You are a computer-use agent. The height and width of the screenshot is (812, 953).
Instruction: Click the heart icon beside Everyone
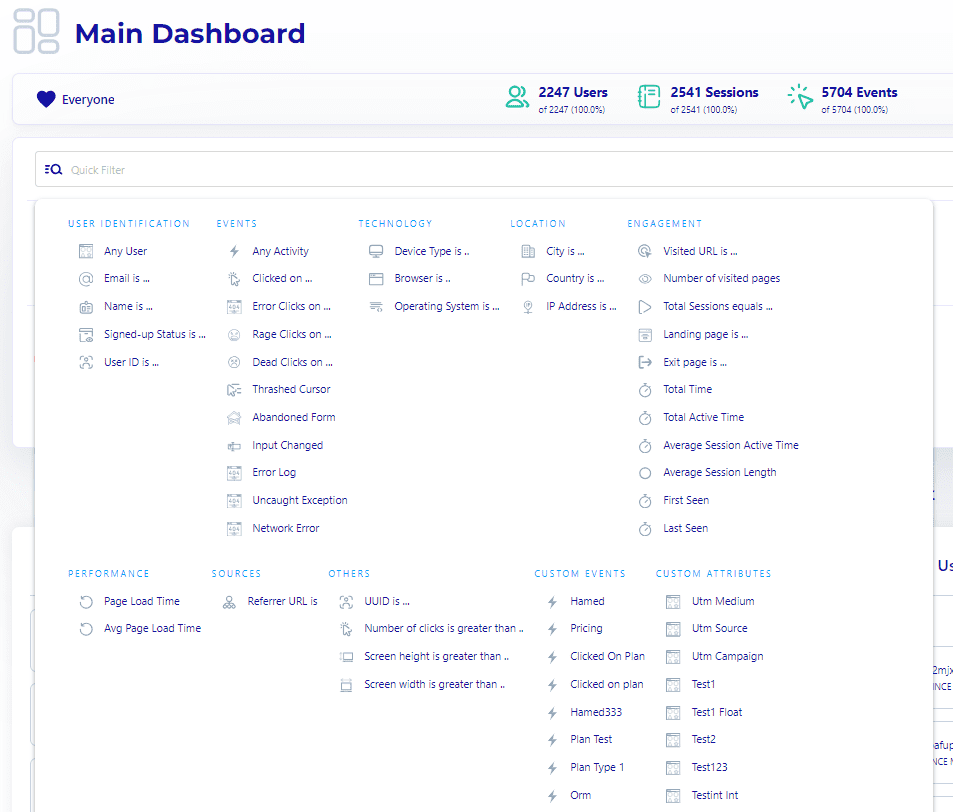pos(45,99)
